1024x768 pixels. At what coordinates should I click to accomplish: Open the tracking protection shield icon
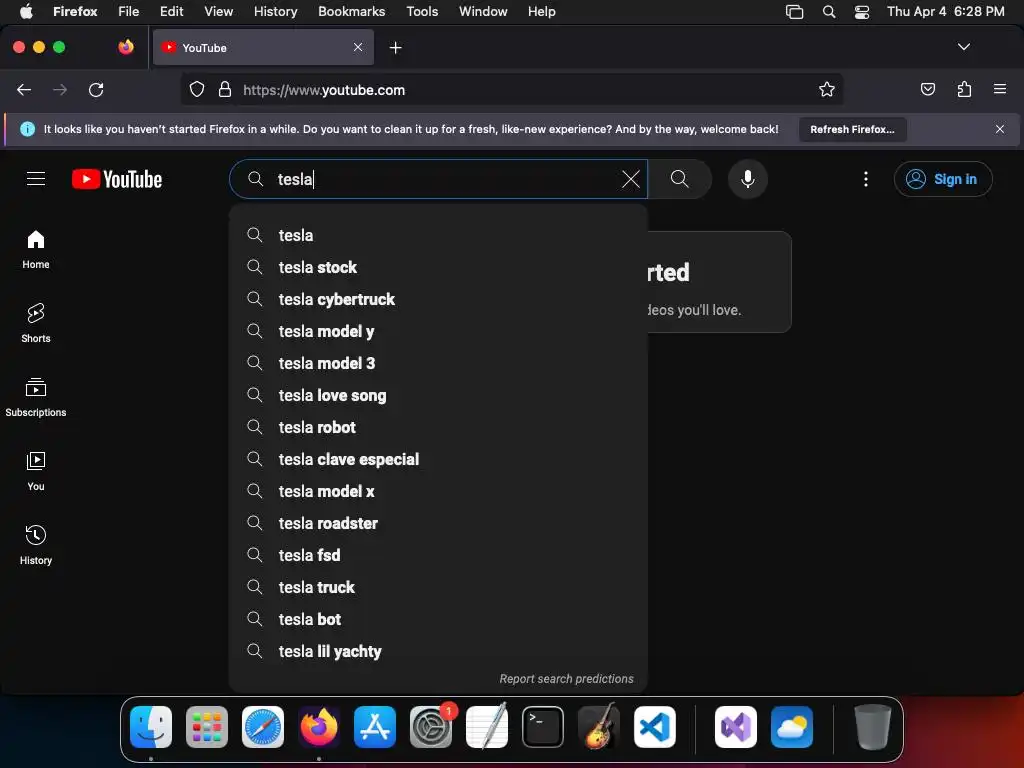click(197, 89)
